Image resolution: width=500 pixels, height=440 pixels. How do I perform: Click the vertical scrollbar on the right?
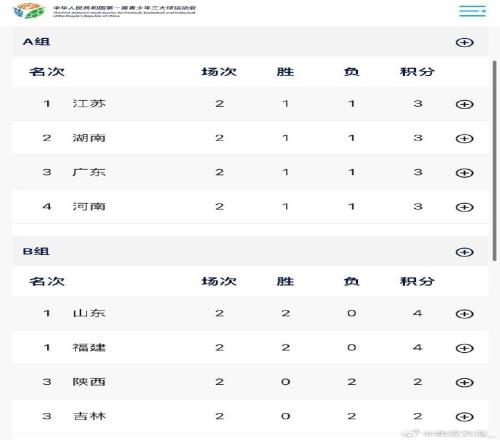[x=495, y=161]
